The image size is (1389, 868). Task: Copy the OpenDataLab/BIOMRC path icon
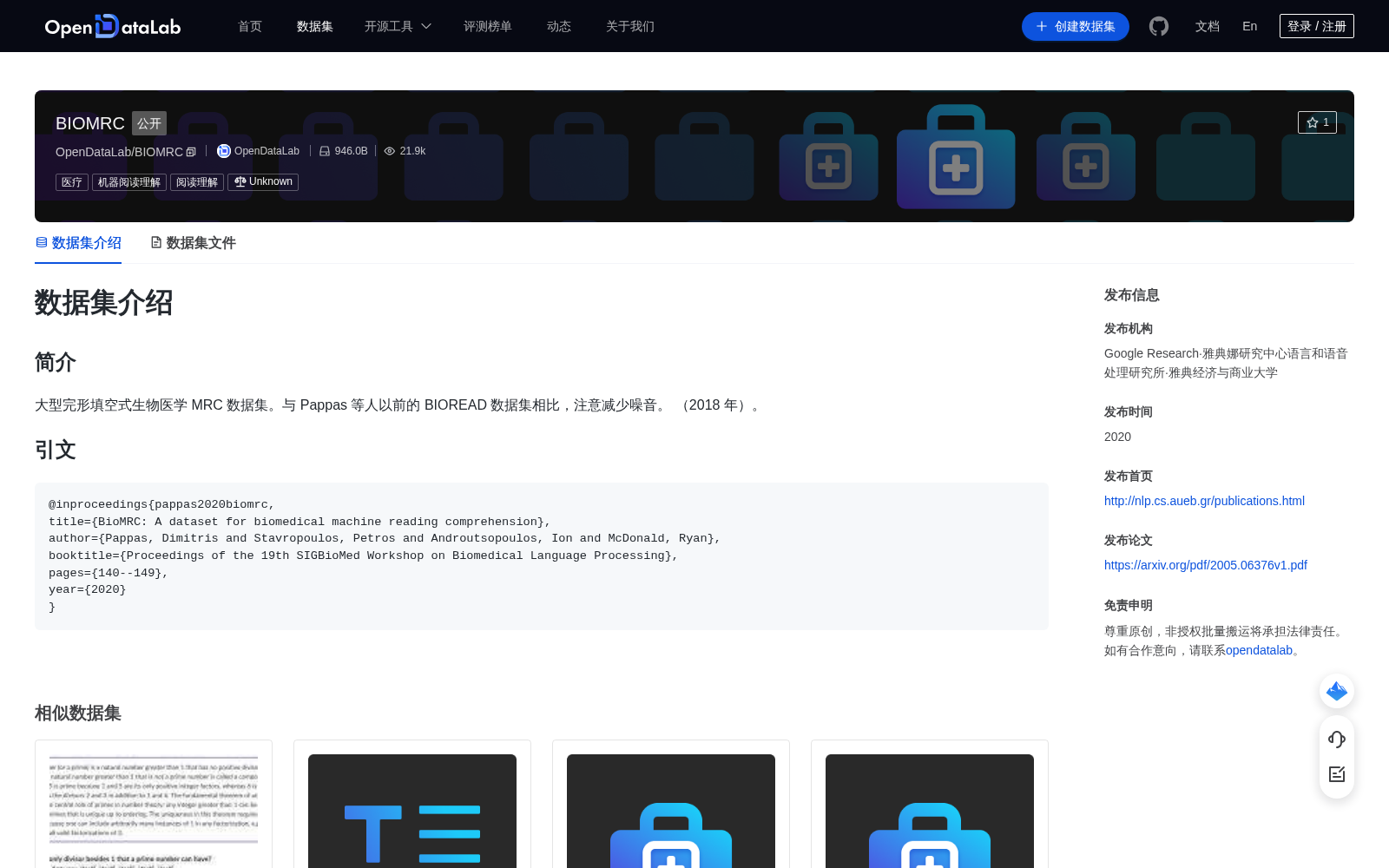[192, 152]
